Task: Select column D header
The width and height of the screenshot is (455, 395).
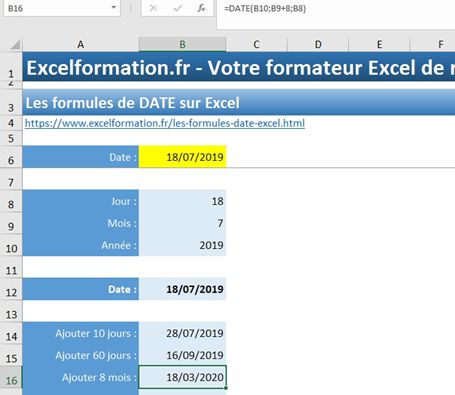Action: [318, 44]
